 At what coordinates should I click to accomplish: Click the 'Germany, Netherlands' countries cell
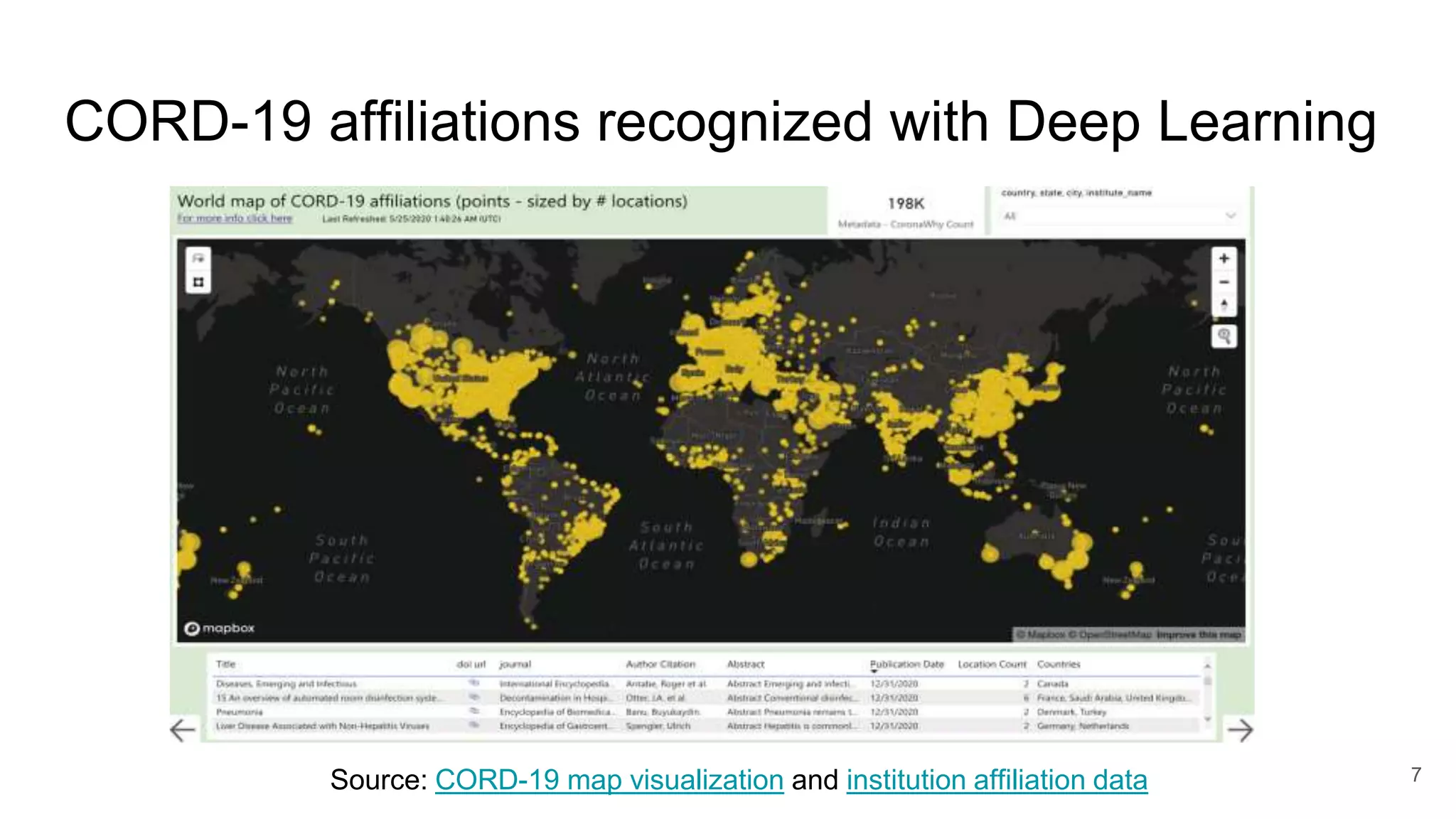click(x=1083, y=726)
